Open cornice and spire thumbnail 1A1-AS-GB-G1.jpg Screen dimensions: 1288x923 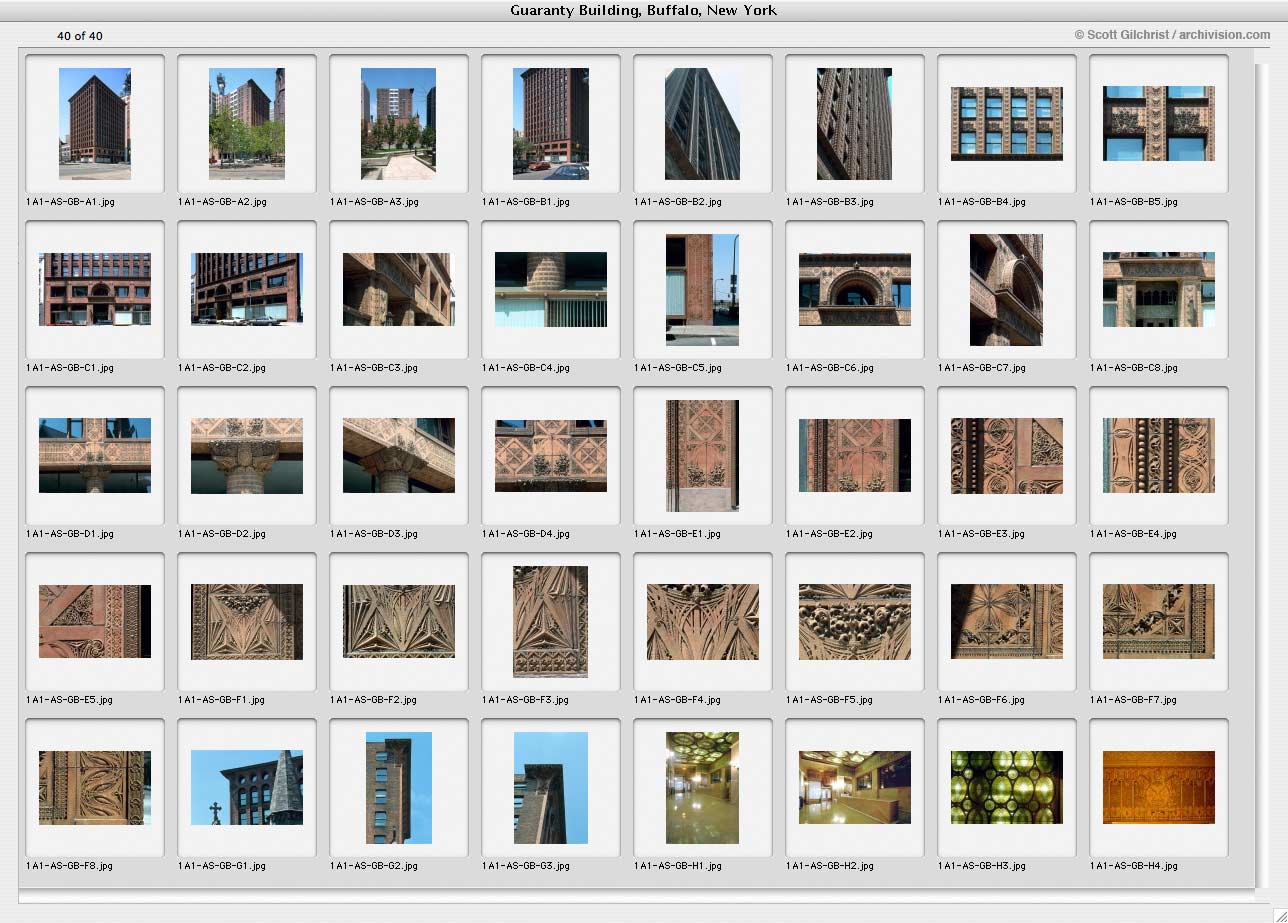(x=247, y=787)
